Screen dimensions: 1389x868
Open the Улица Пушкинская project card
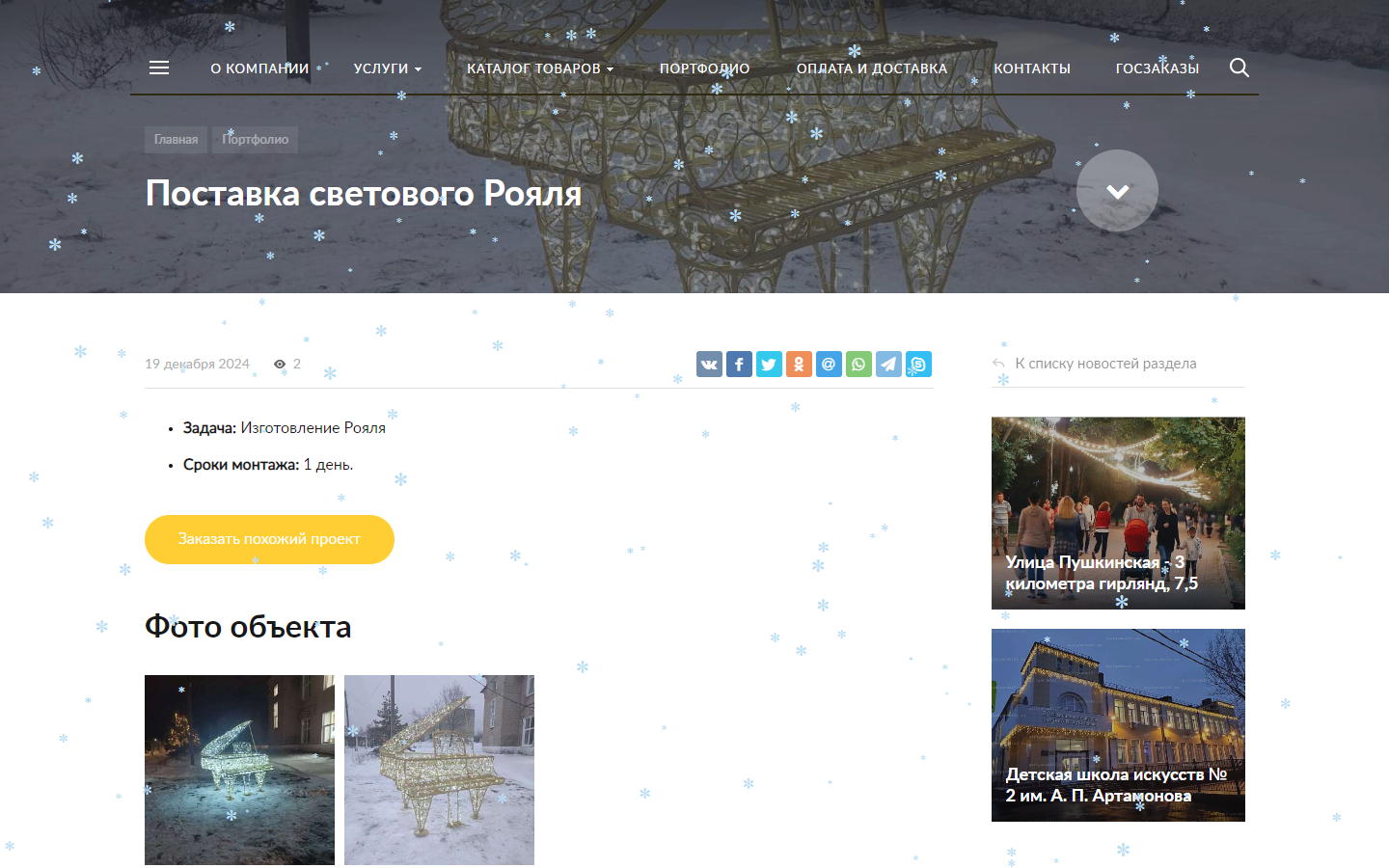tap(1118, 513)
